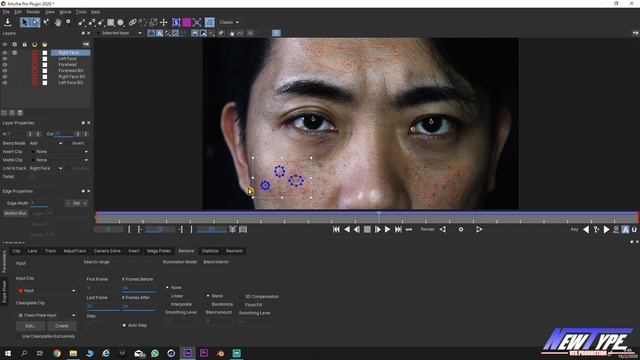Hide the Forehead layer

[4, 64]
